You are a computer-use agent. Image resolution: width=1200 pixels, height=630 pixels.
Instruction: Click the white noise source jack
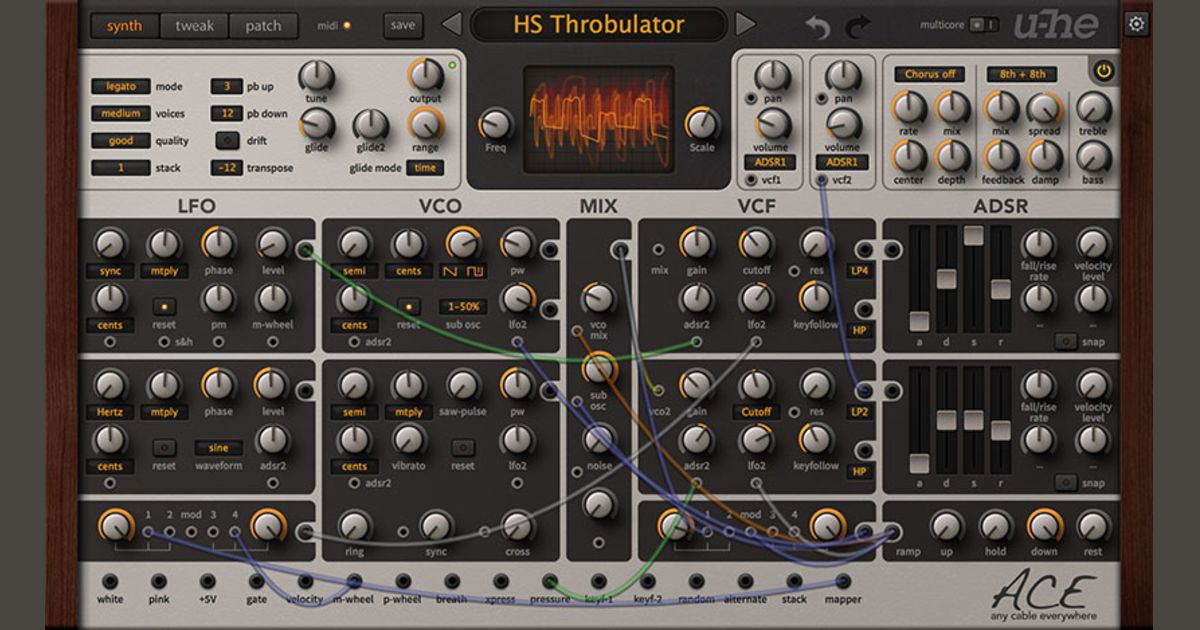coord(109,578)
